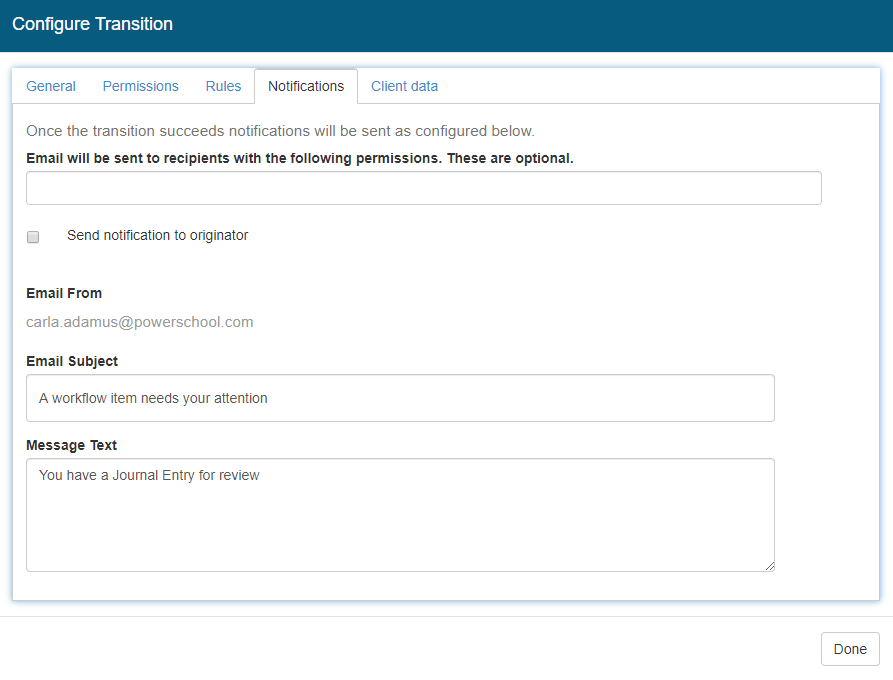Click into the Email Subject field
This screenshot has height=680, width=893.
click(400, 398)
